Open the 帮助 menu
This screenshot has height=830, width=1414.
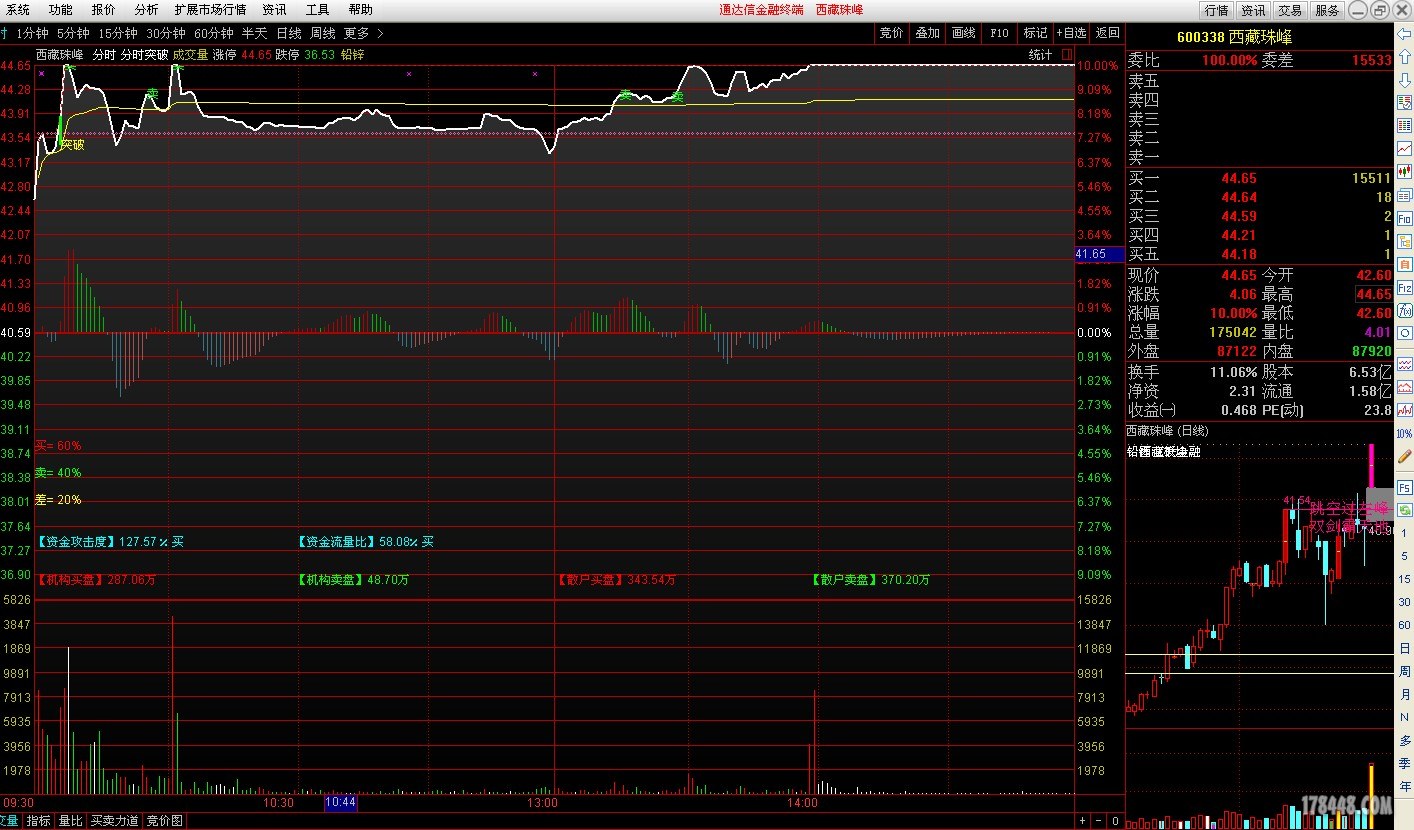point(360,9)
